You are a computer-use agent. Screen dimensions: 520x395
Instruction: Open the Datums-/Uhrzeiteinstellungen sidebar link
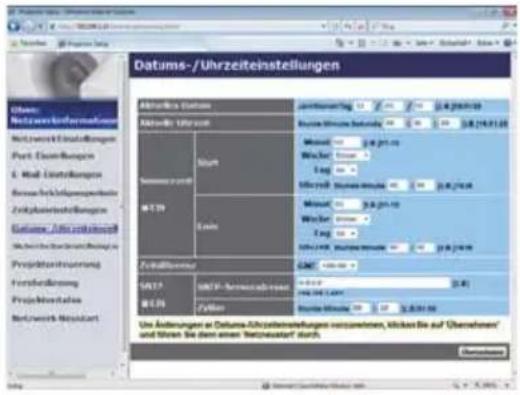(x=65, y=229)
